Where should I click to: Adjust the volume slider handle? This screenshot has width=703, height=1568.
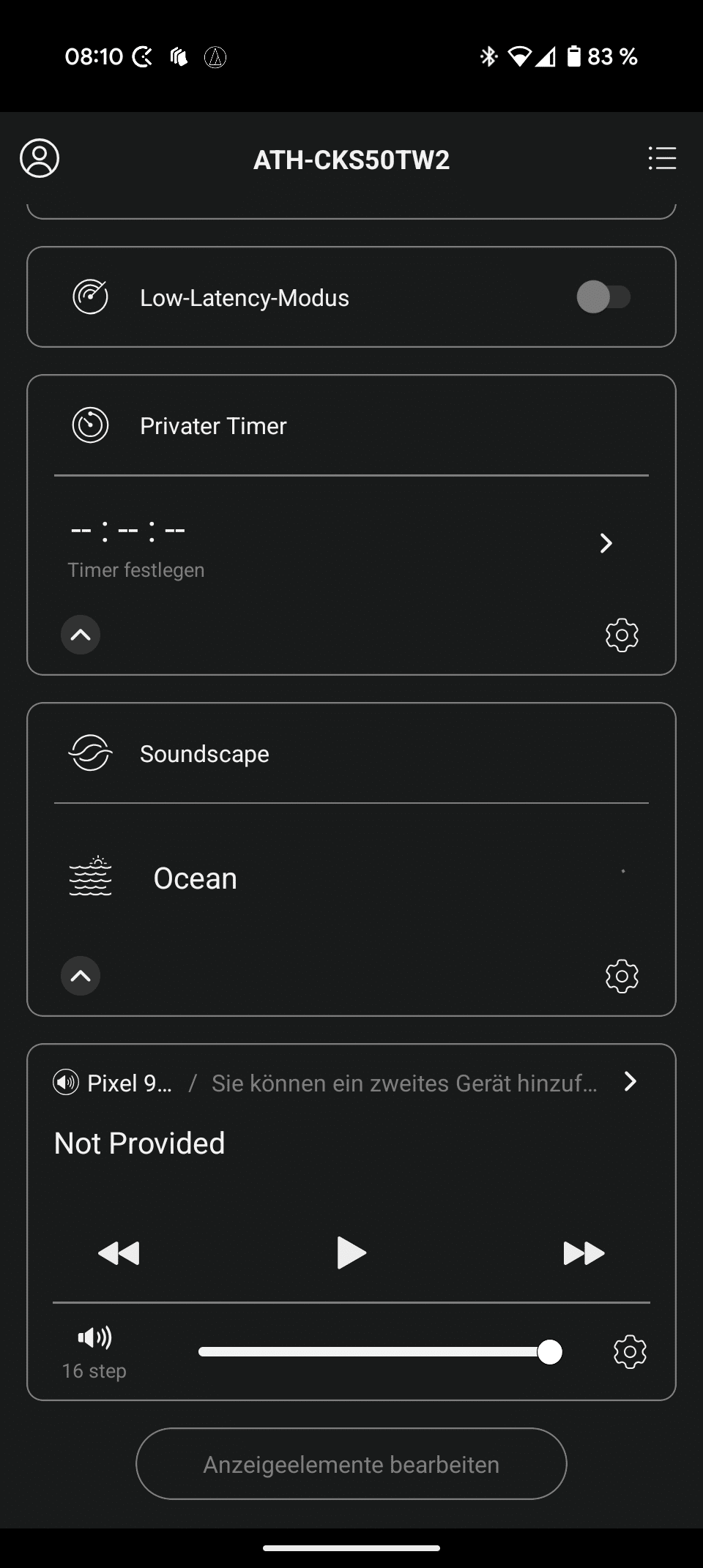[x=549, y=1352]
